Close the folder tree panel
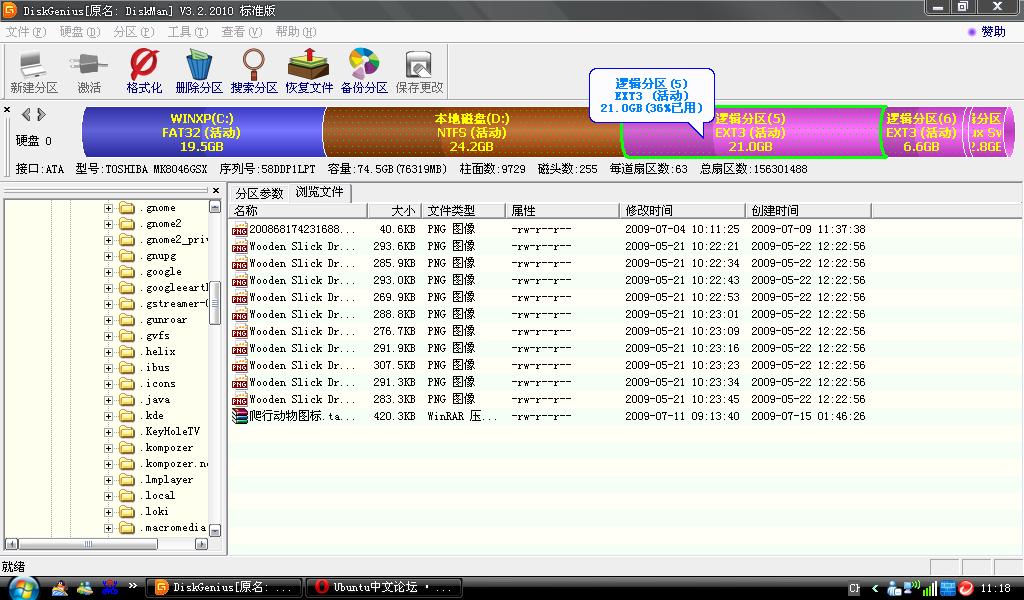The width and height of the screenshot is (1024, 600). (216, 190)
